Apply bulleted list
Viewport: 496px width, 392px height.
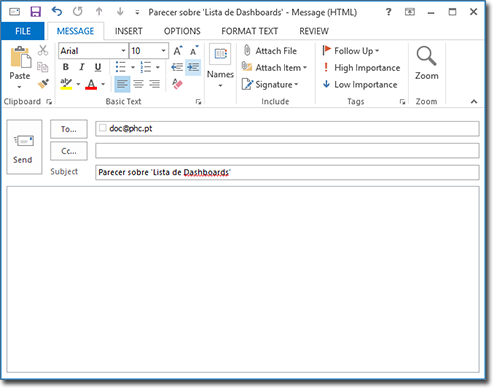[120, 67]
